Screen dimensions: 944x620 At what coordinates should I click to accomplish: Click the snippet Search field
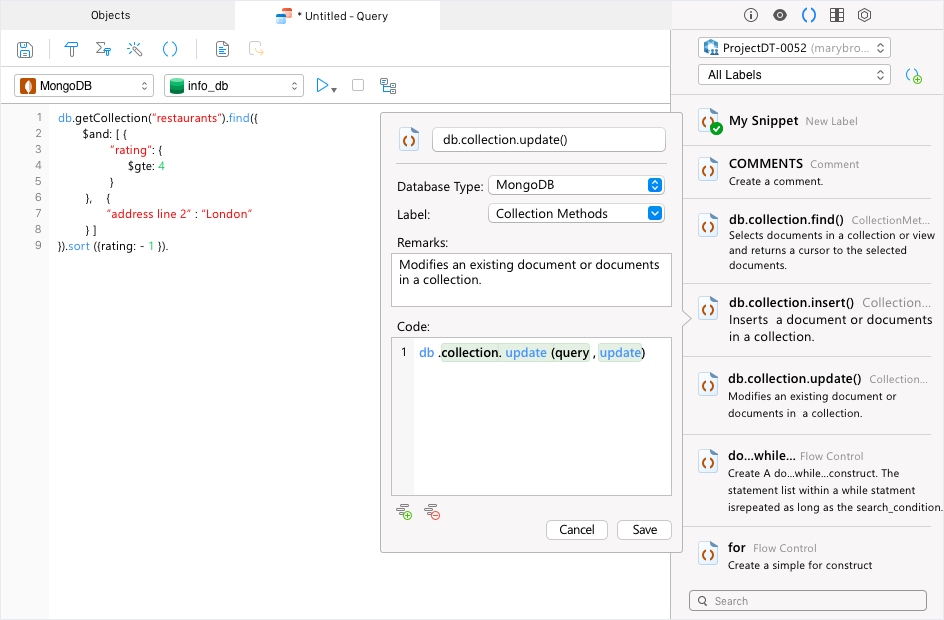pyautogui.click(x=807, y=601)
